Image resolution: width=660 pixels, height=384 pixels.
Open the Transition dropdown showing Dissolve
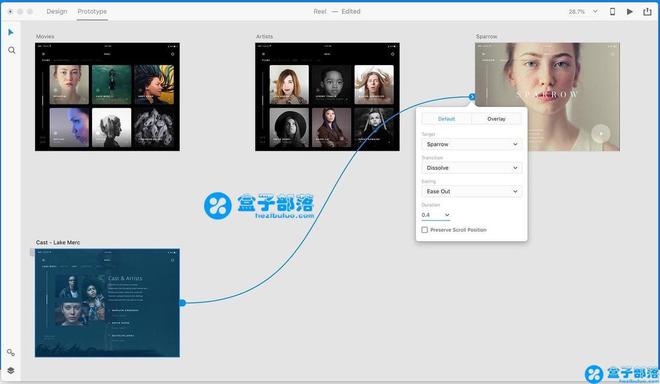[x=471, y=168]
